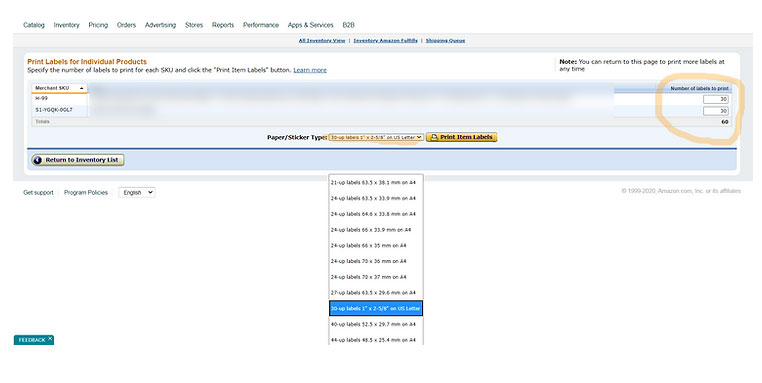Open the English language dropdown
Image resolution: width=762 pixels, height=383 pixels.
tap(137, 192)
